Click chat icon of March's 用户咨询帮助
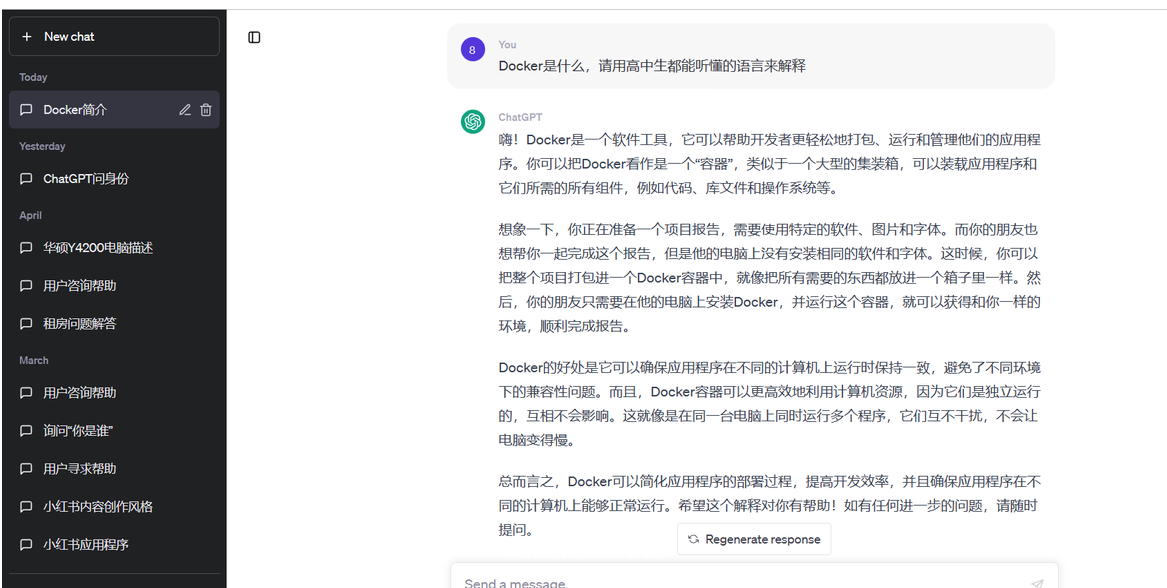The height and width of the screenshot is (588, 1167). click(x=26, y=393)
